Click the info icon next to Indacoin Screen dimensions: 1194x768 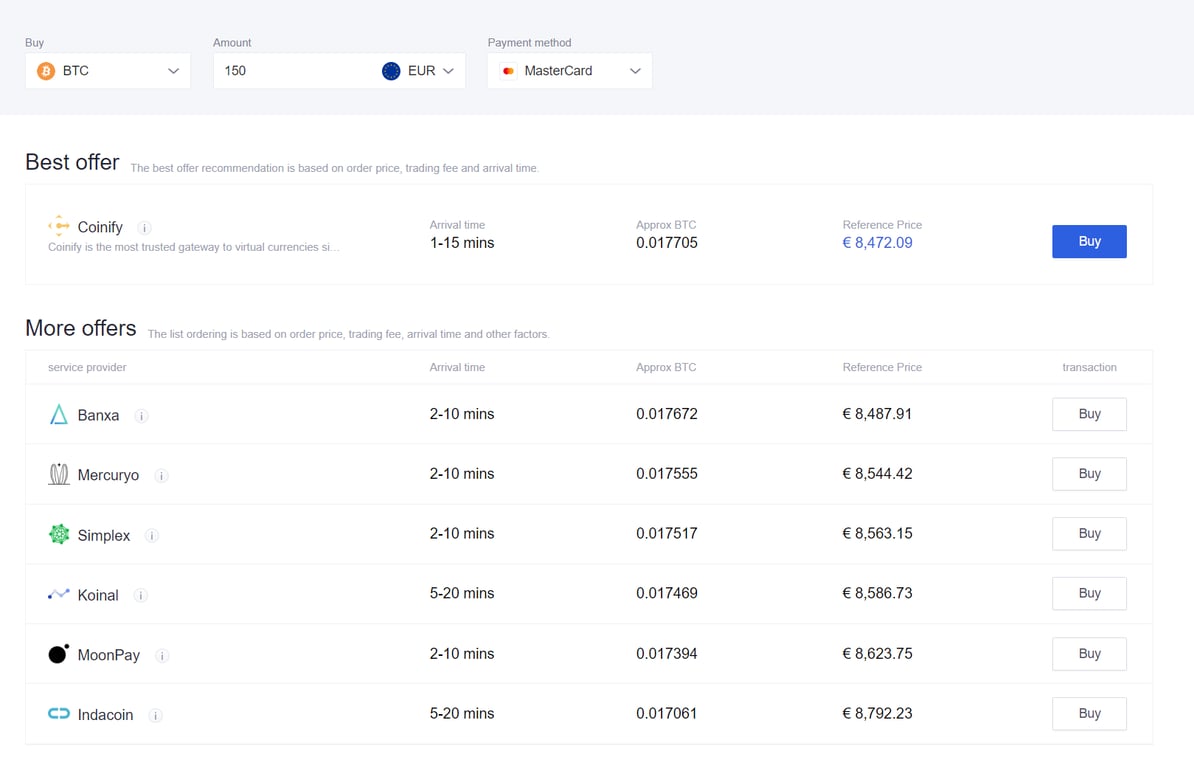click(156, 716)
